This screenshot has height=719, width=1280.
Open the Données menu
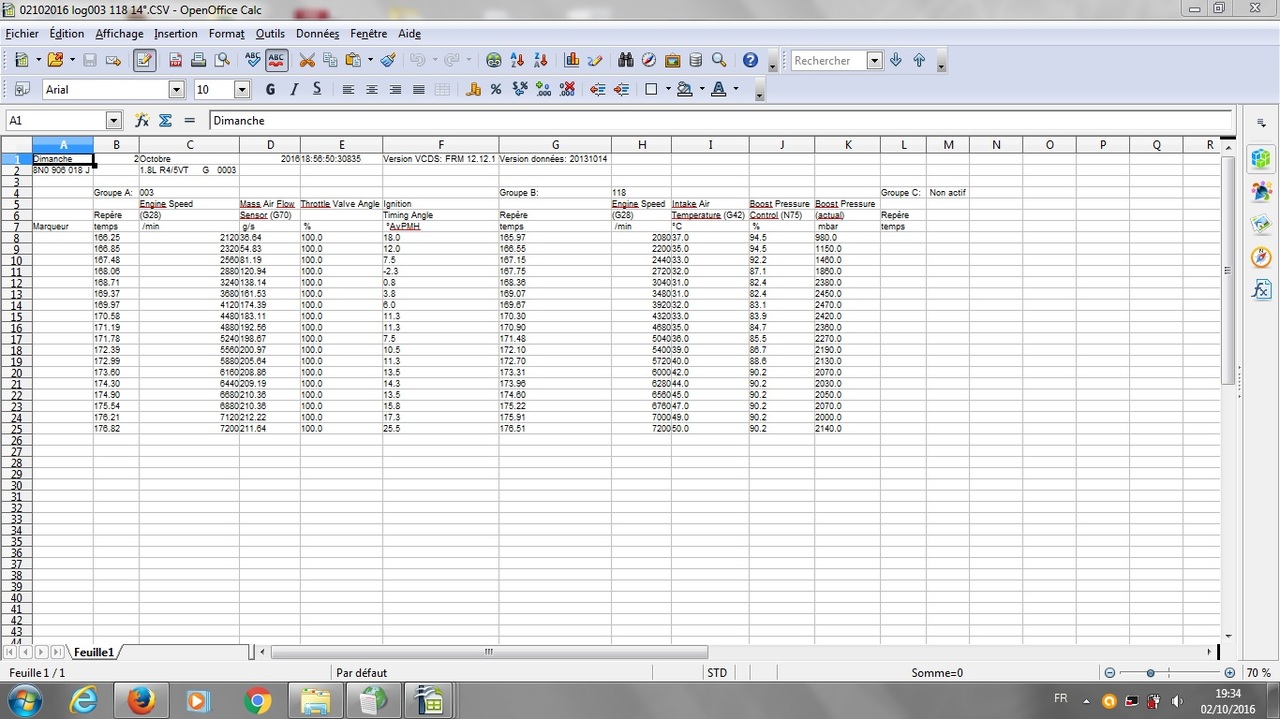(317, 33)
